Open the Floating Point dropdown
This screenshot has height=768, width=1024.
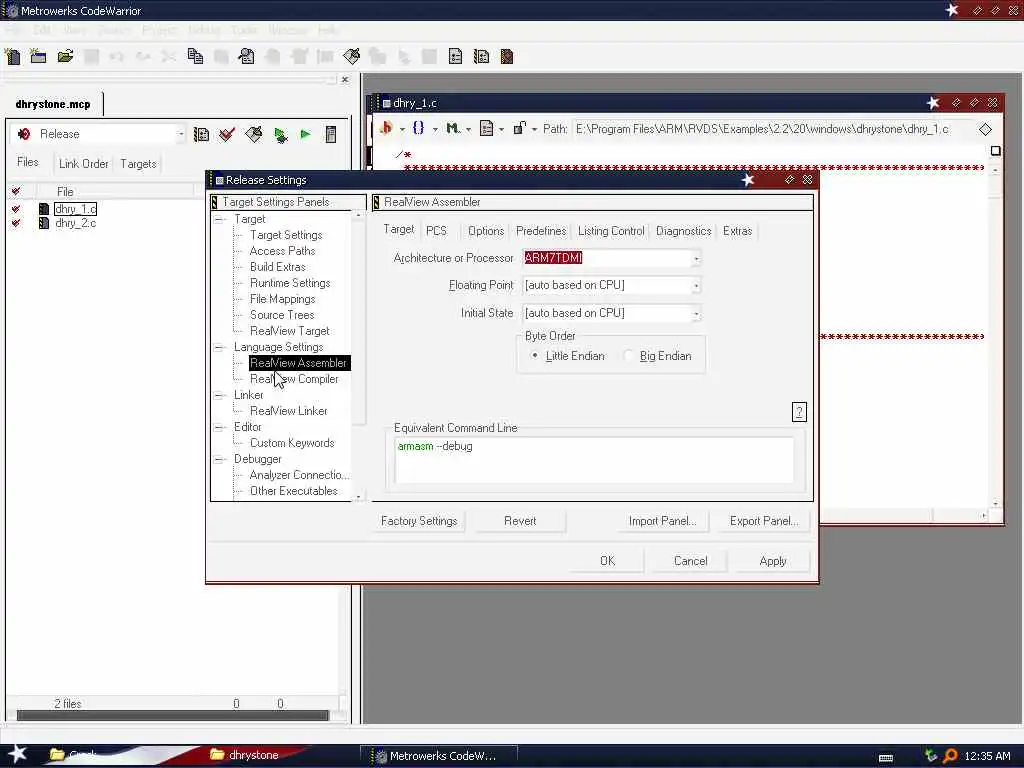[x=696, y=286]
